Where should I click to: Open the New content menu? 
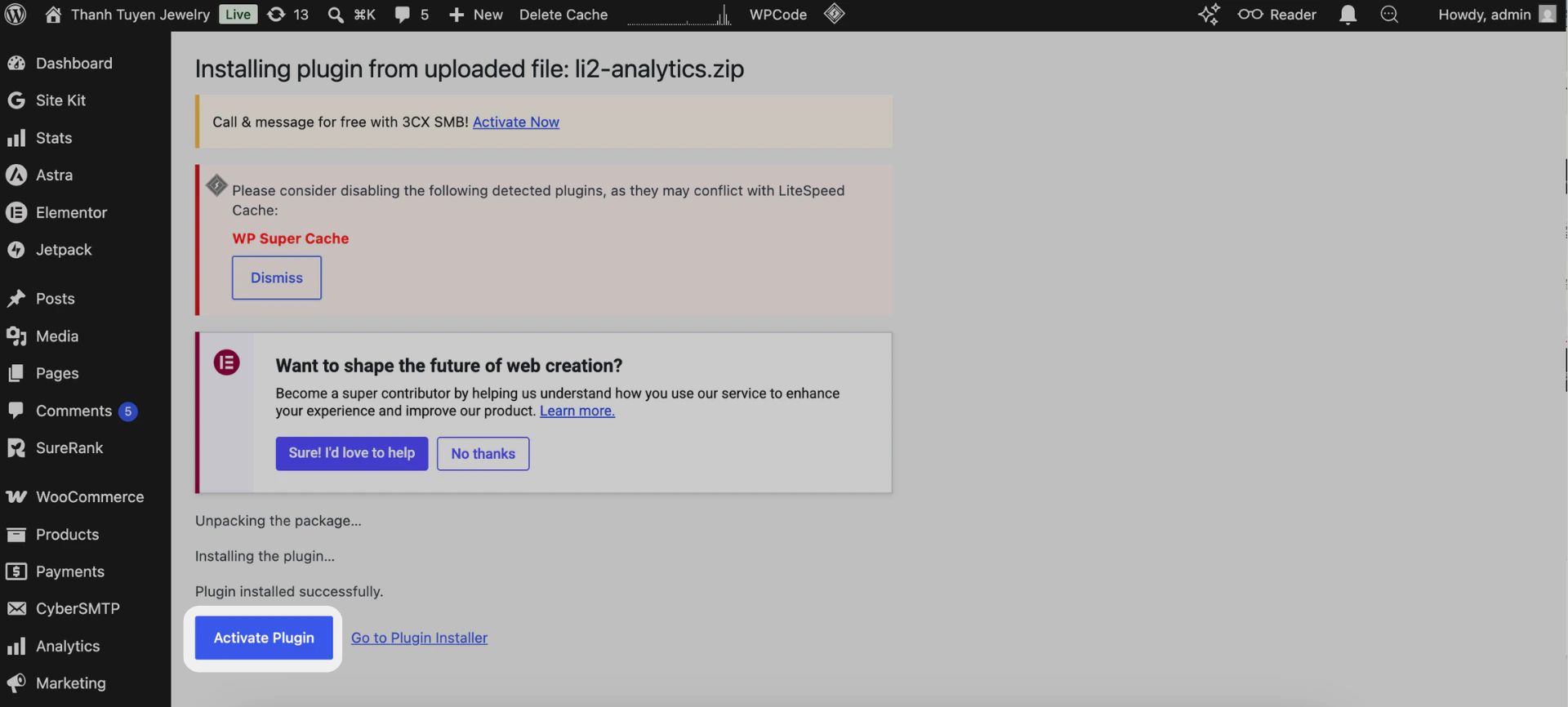(x=475, y=15)
